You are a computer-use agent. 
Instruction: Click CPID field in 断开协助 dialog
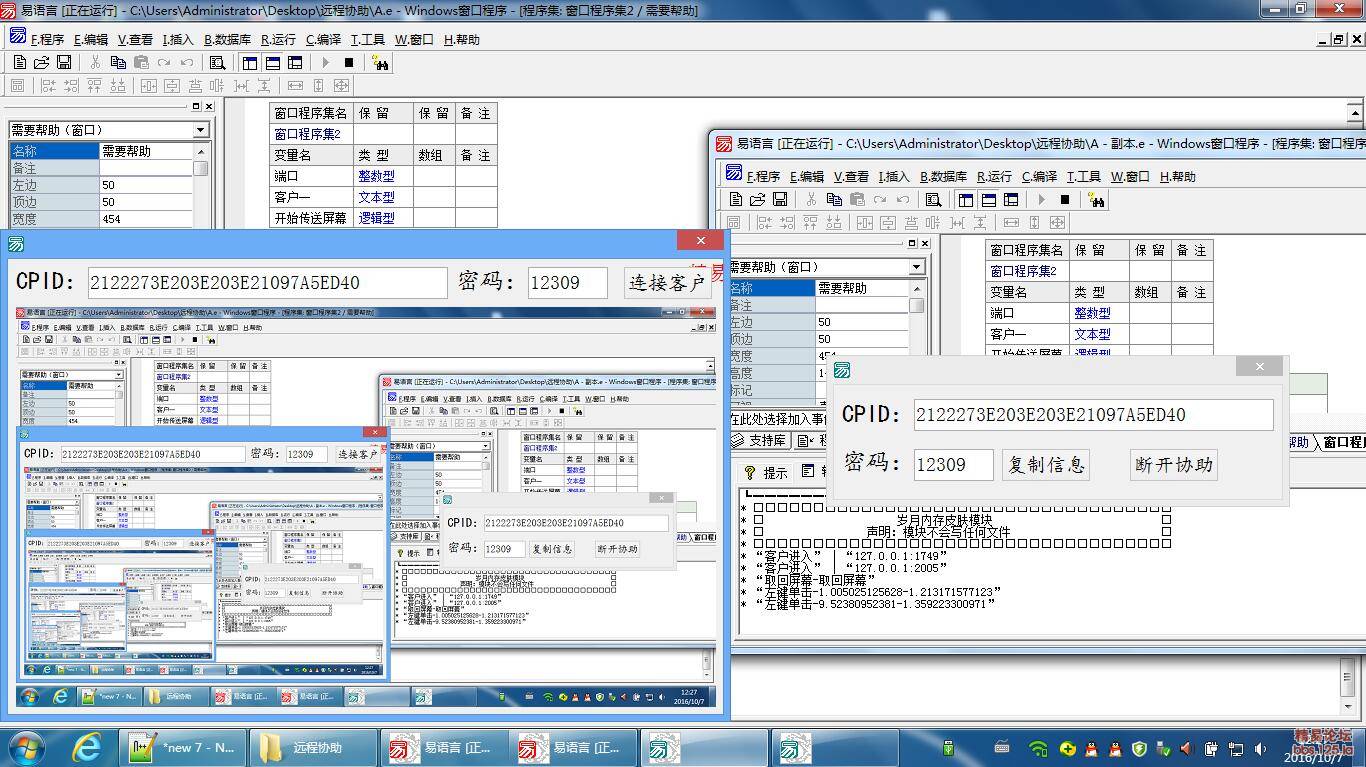coord(1093,415)
